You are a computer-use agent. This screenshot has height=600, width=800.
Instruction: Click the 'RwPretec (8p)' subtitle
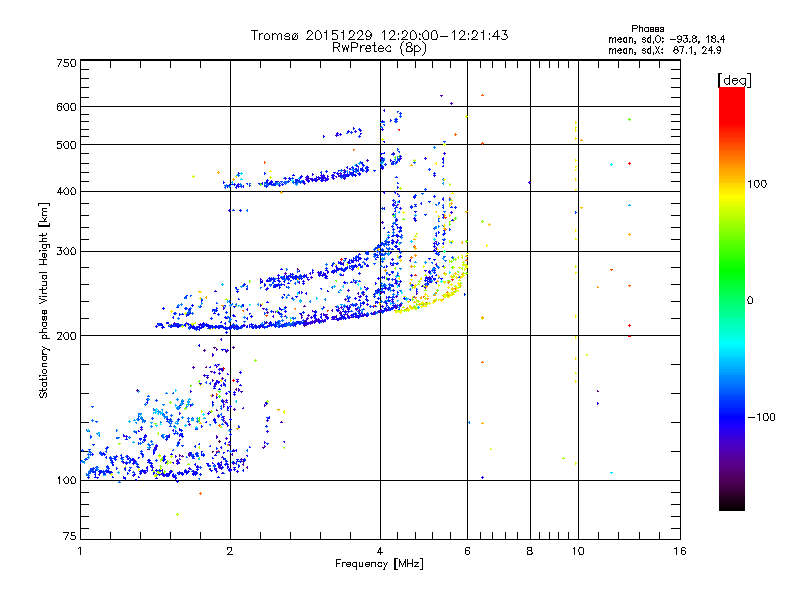pyautogui.click(x=379, y=48)
